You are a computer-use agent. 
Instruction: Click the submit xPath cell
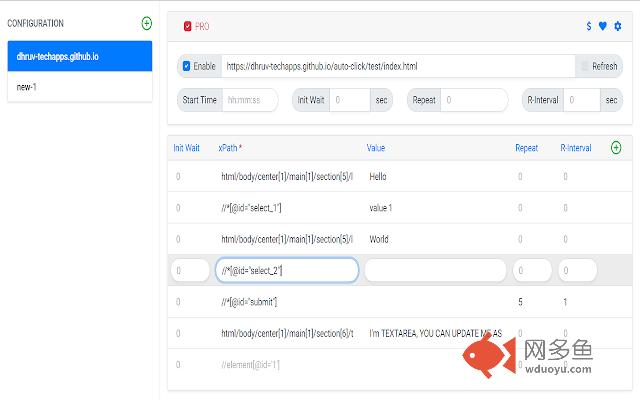(249, 301)
